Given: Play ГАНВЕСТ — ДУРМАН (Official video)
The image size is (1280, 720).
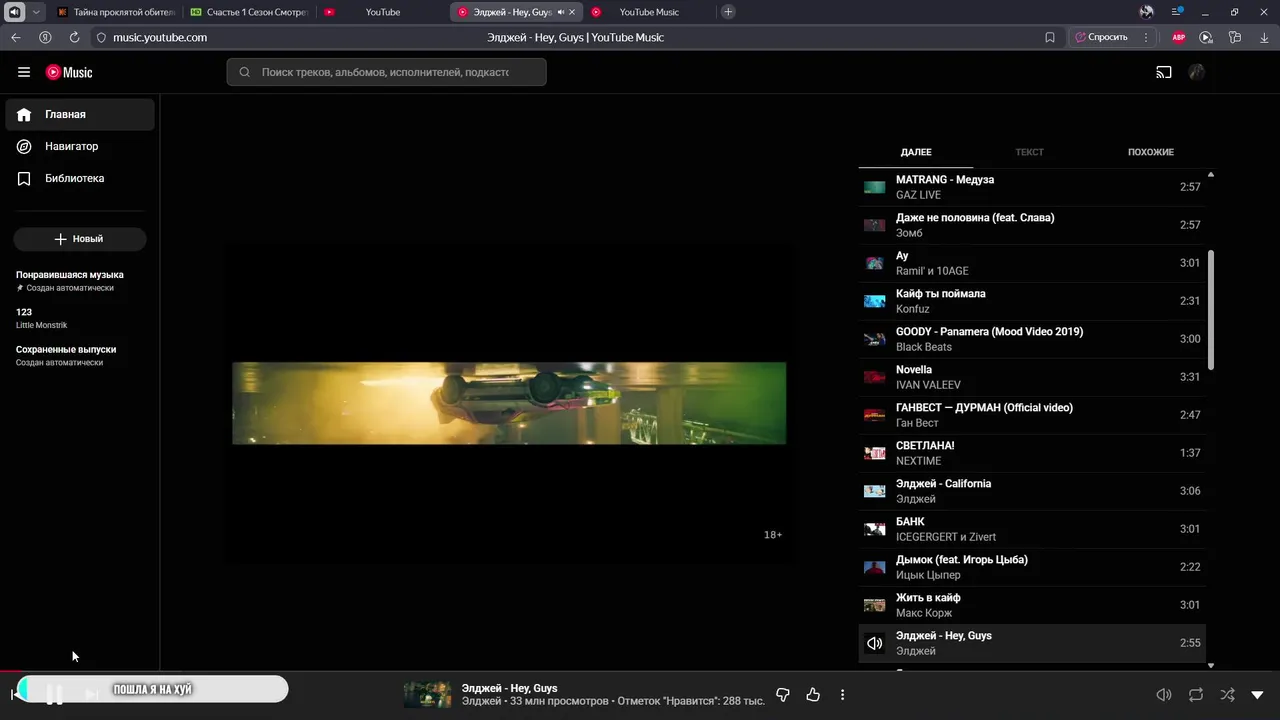Looking at the screenshot, I should coord(1032,415).
